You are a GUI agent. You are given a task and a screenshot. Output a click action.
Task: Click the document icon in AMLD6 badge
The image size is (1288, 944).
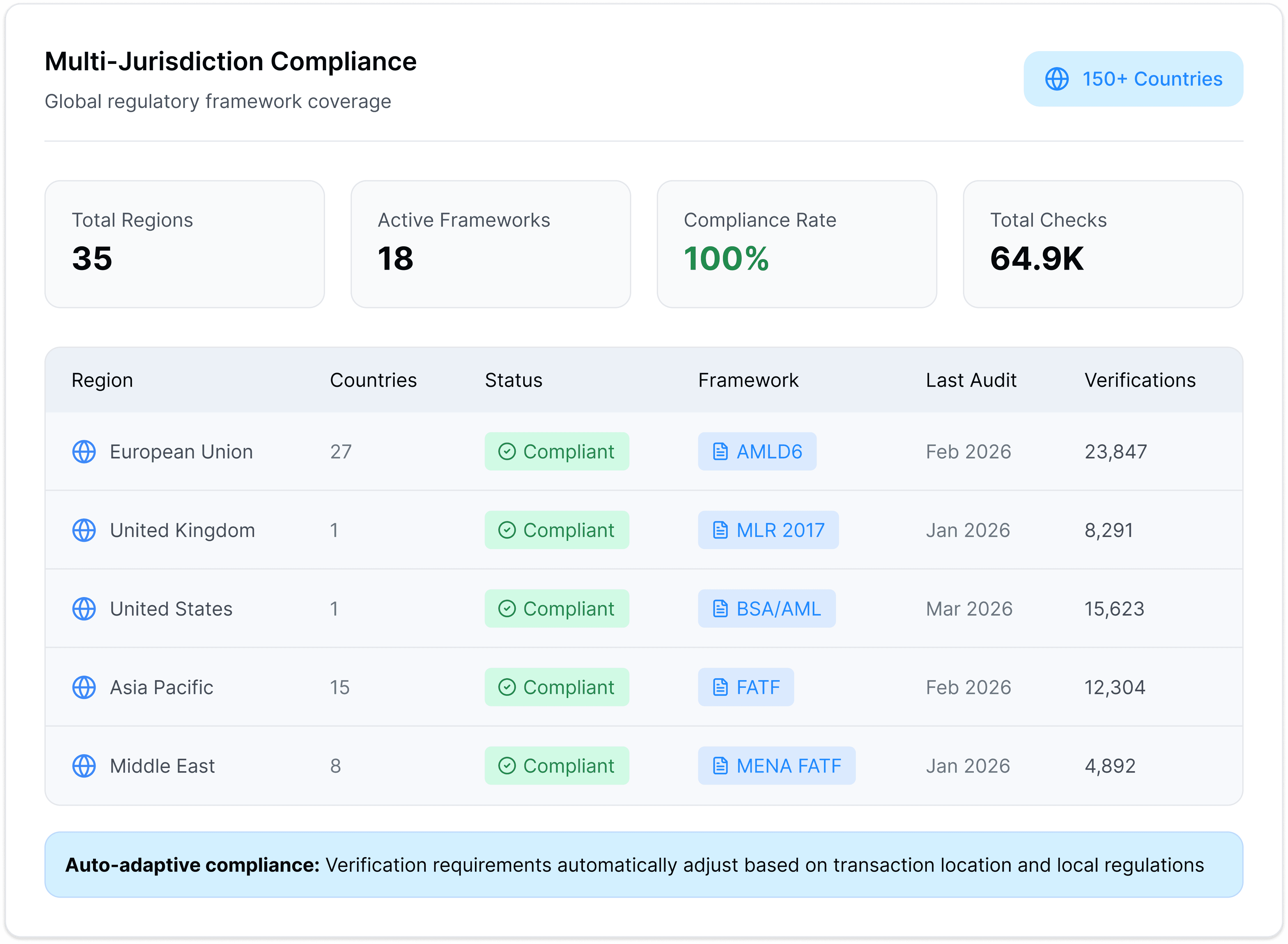[720, 451]
